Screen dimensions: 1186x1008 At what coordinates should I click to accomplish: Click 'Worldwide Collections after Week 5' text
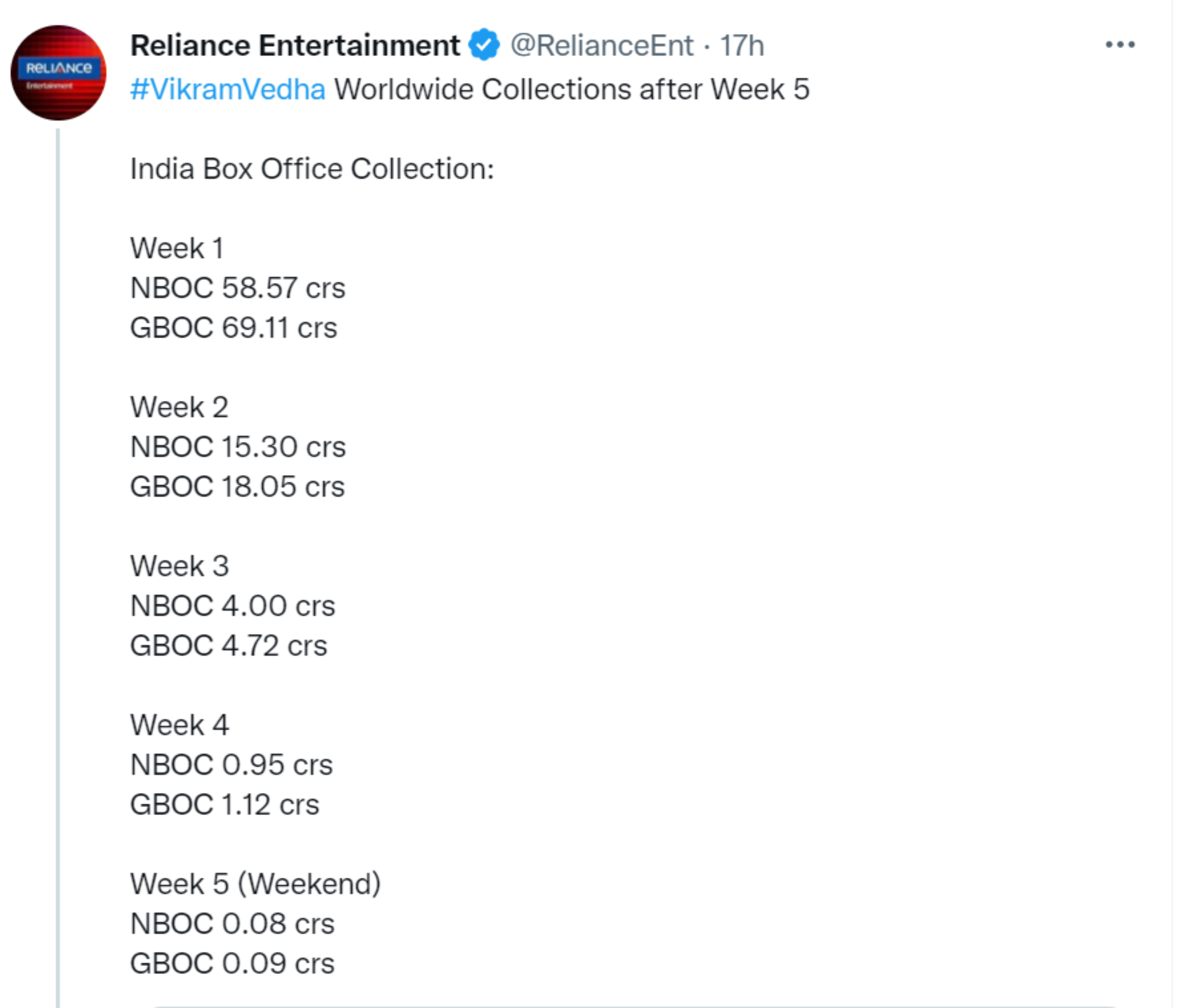point(571,89)
